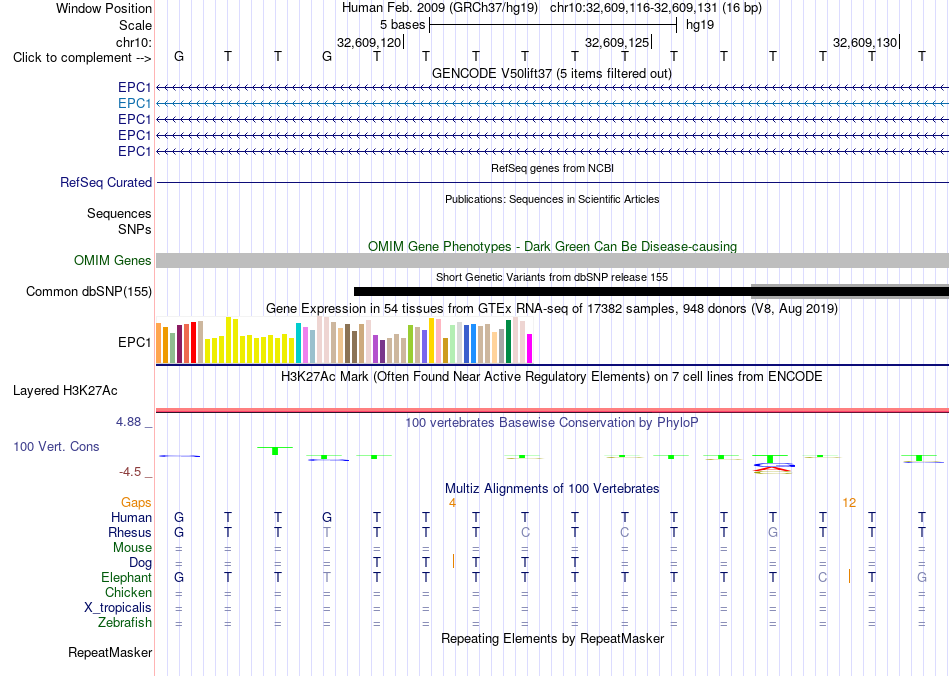
Task: Click 'Multiz Alignments of 100 Vertebrates' title
Action: tap(552, 488)
